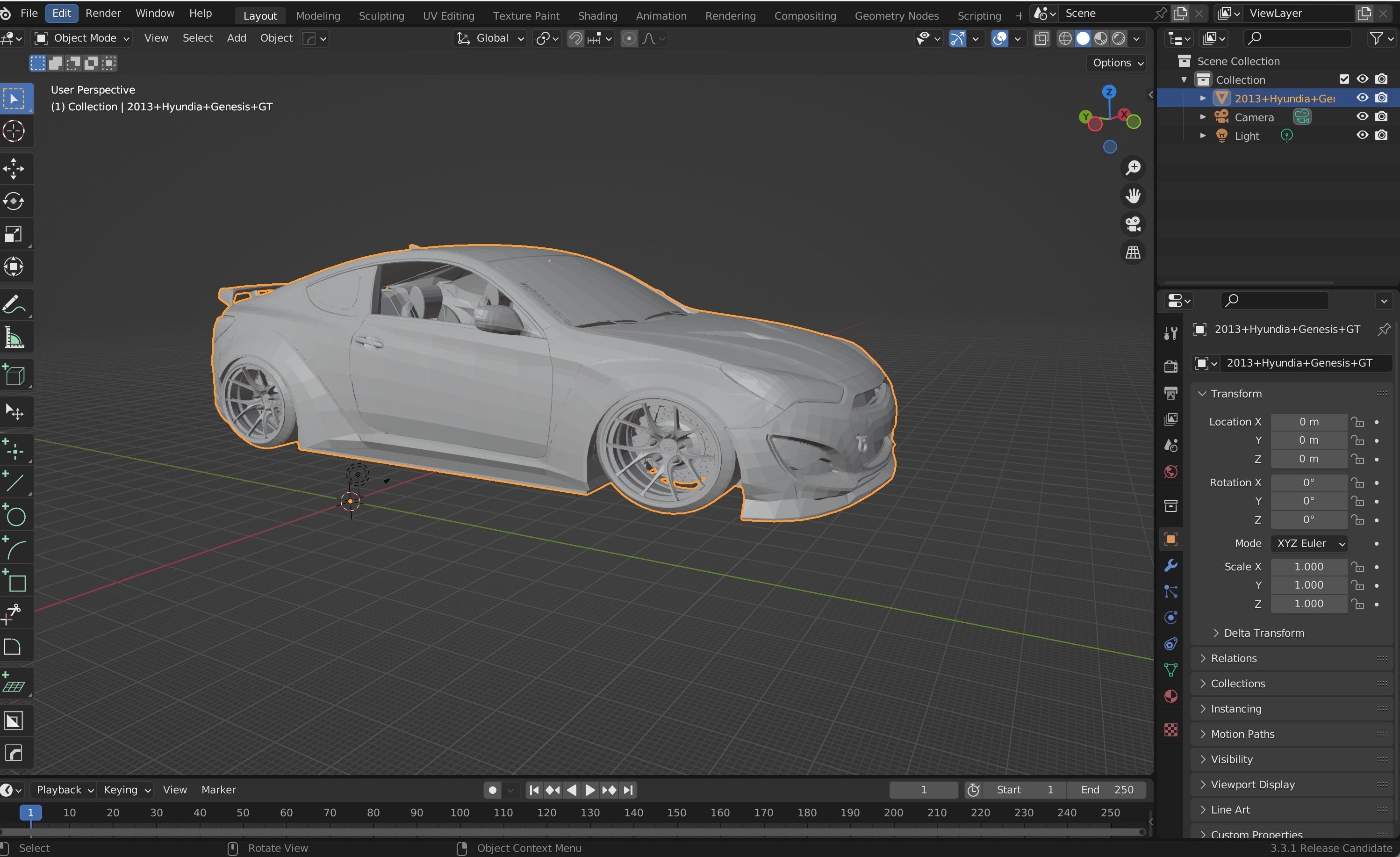Disable the Camera object in renders

point(1382,116)
